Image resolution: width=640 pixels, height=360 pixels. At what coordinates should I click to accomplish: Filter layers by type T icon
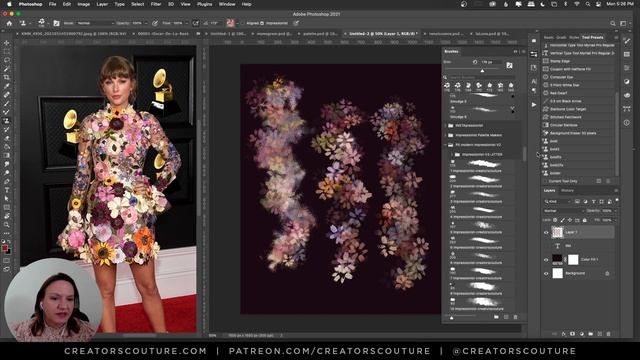coord(593,202)
